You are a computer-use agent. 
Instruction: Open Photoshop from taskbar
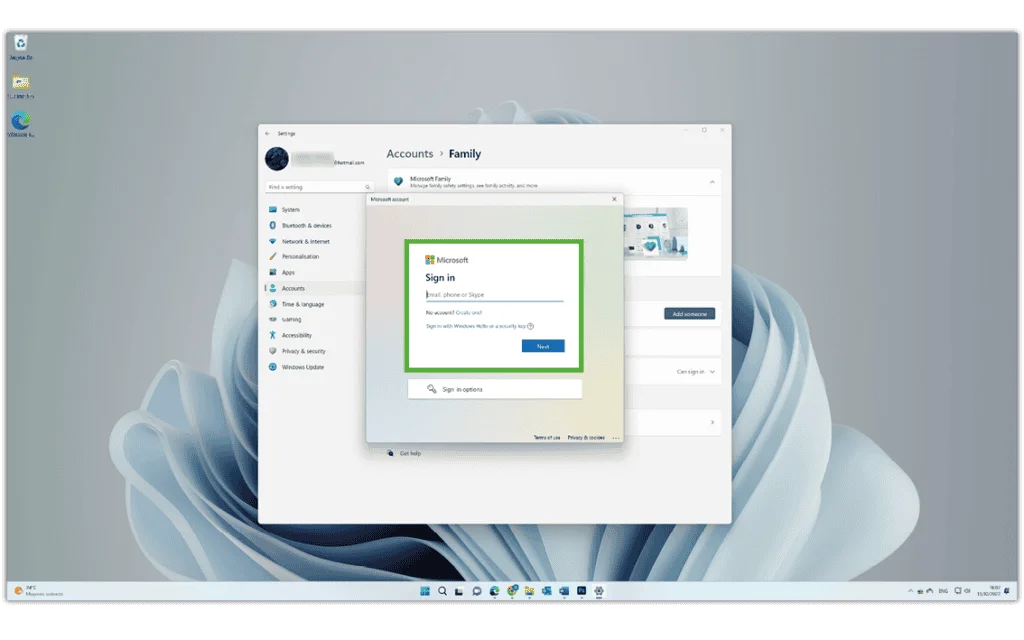tap(581, 591)
